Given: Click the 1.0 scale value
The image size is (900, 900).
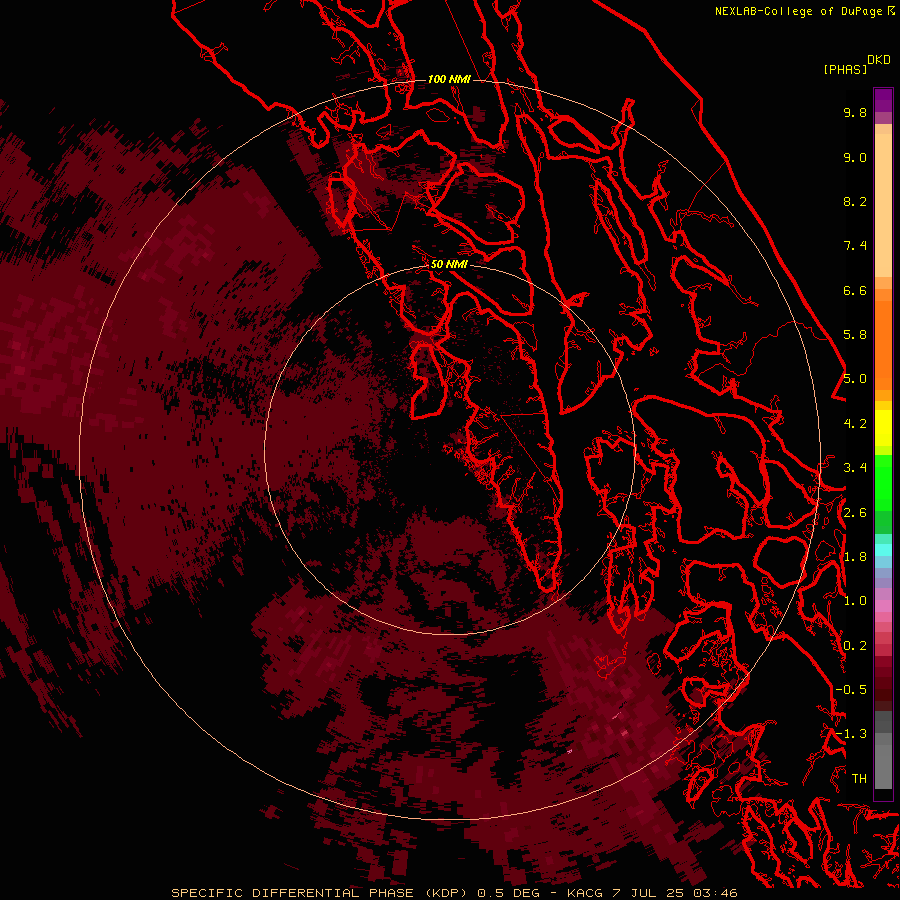Looking at the screenshot, I should click(855, 601).
